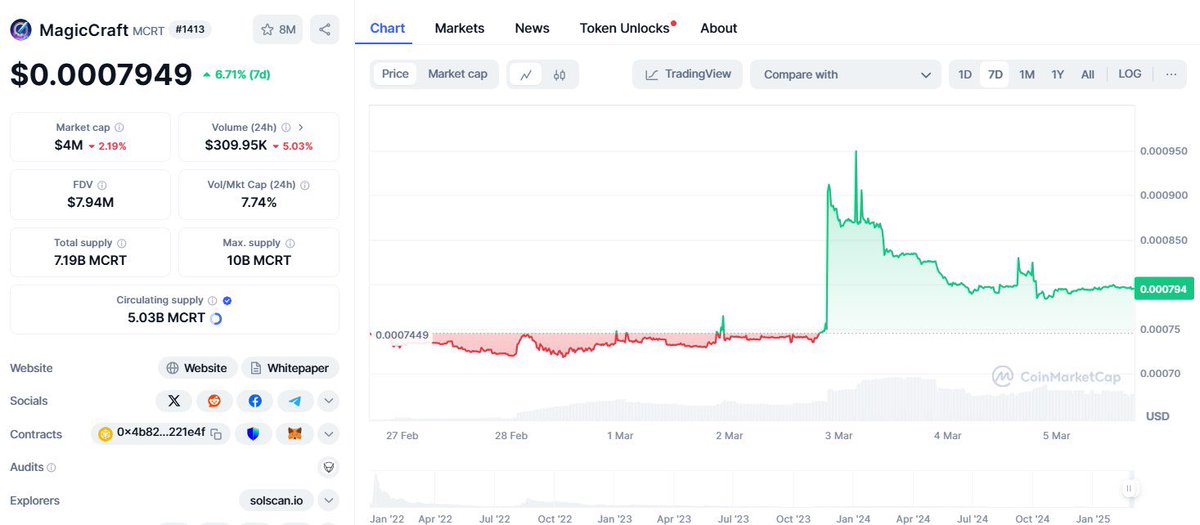Click the Vol/Mkt Cap (24h) info icon
Screen dimensions: 1200x525
coord(304,185)
